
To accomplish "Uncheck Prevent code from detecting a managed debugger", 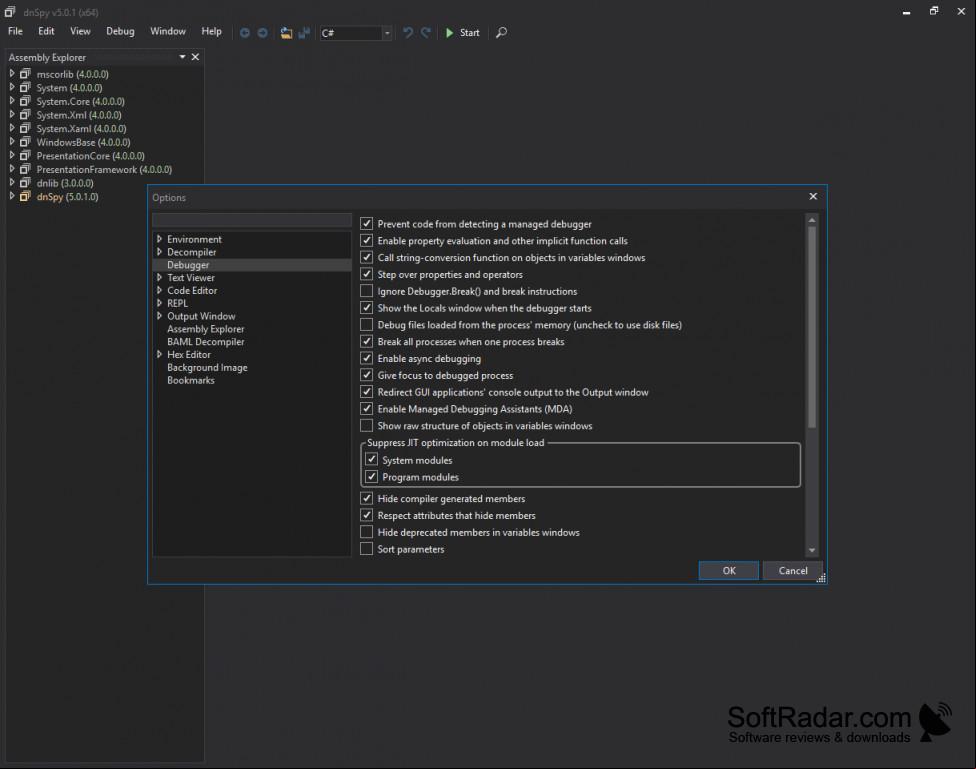I will click(367, 224).
